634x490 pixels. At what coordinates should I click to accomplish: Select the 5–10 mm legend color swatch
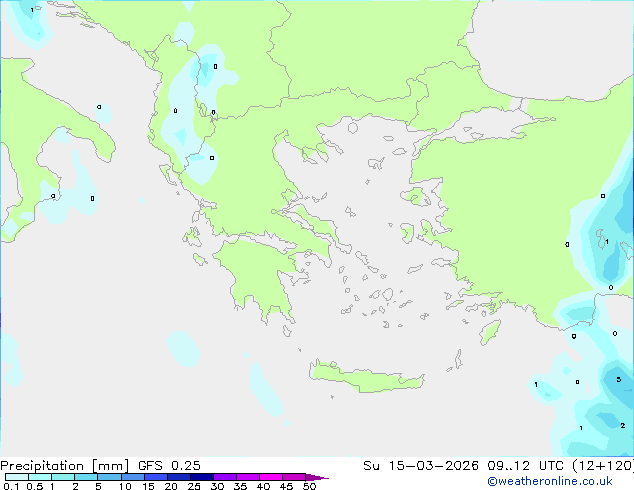(109, 477)
